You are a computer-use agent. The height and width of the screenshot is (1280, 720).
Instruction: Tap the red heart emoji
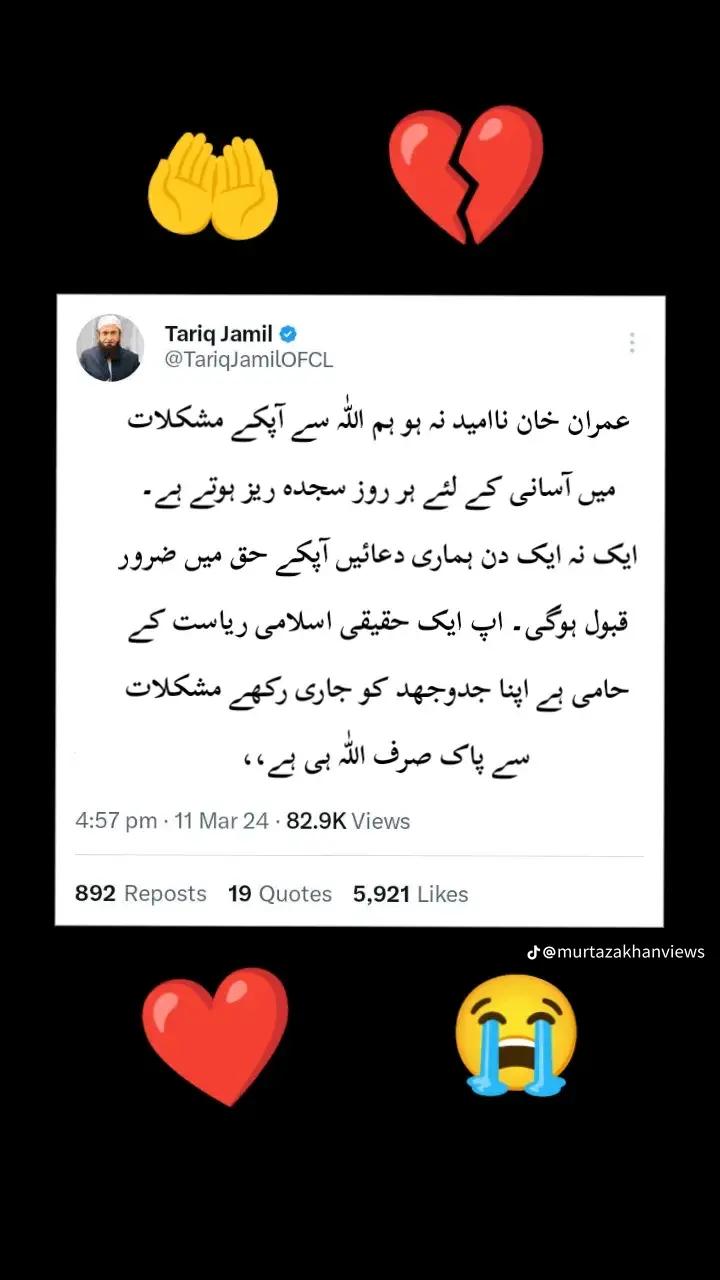coord(215,1036)
